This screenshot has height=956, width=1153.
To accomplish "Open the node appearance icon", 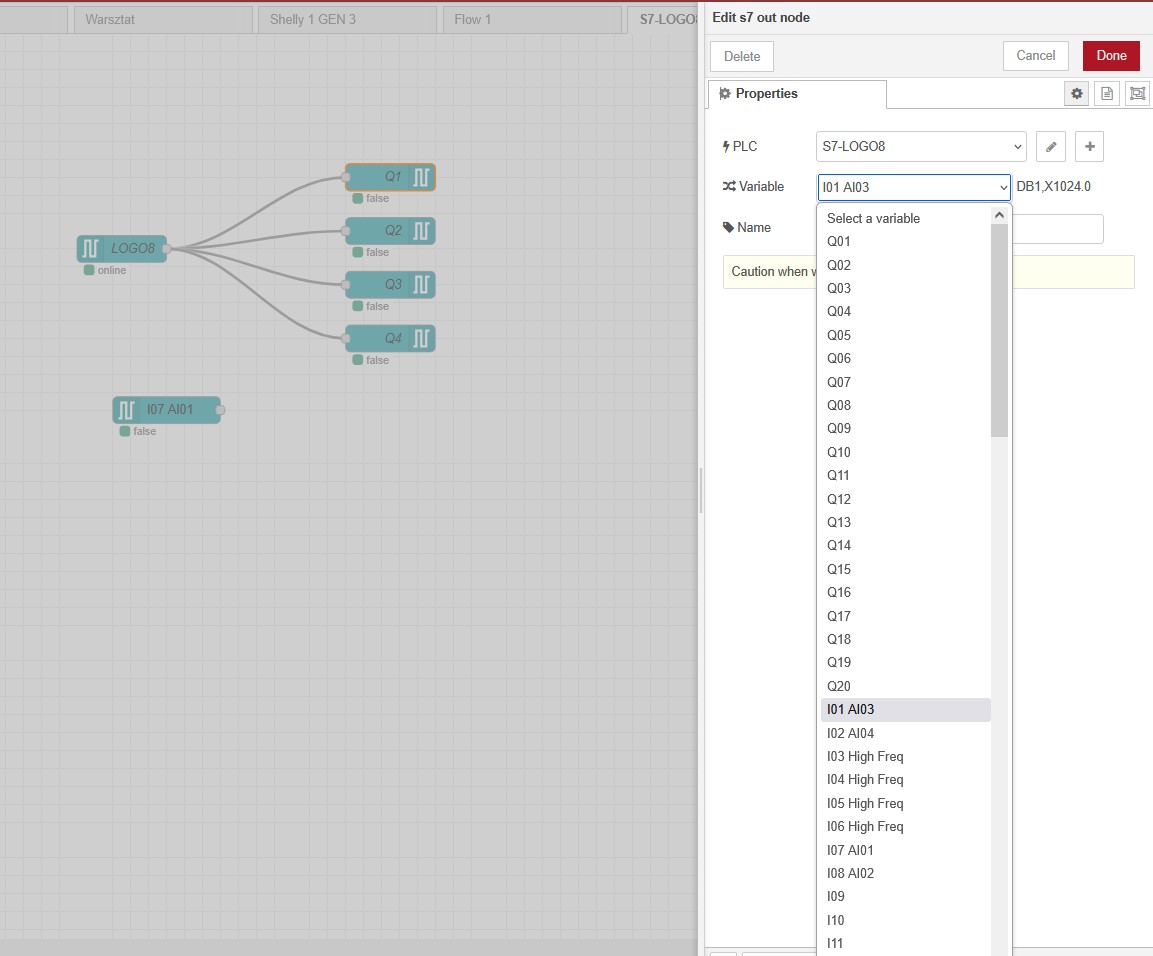I will 1137,94.
